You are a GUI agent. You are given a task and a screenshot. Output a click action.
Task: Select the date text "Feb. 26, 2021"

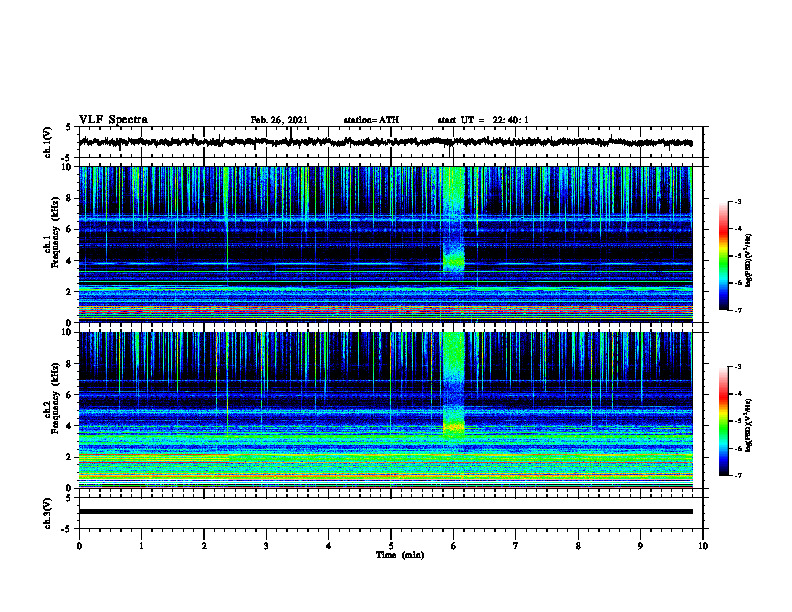click(x=279, y=120)
